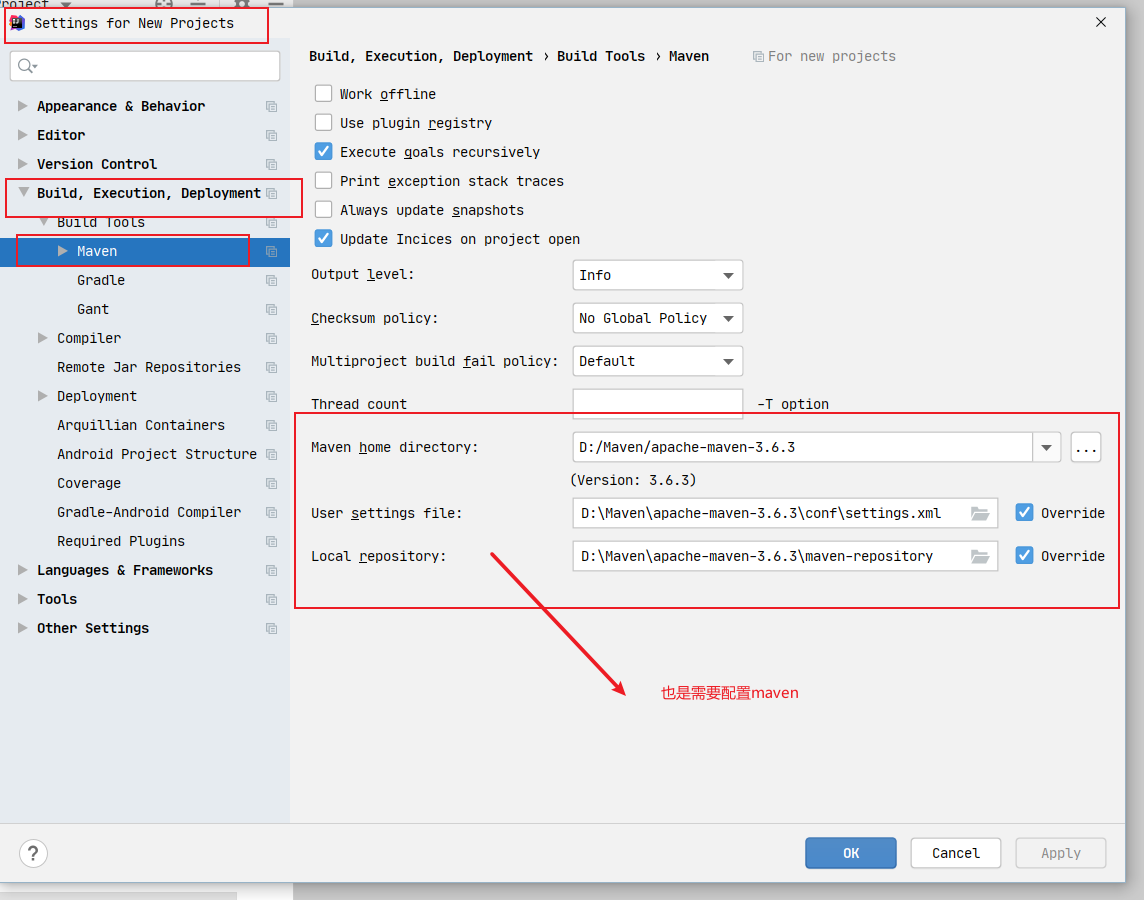Uncheck Override for User settings file
1144x900 pixels.
pyautogui.click(x=1024, y=513)
